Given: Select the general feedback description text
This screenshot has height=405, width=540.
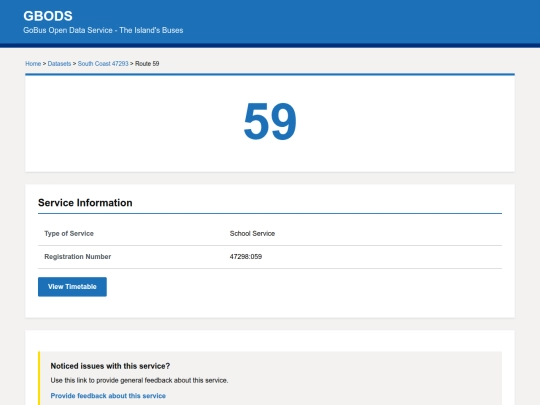Looking at the screenshot, I should 139,380.
